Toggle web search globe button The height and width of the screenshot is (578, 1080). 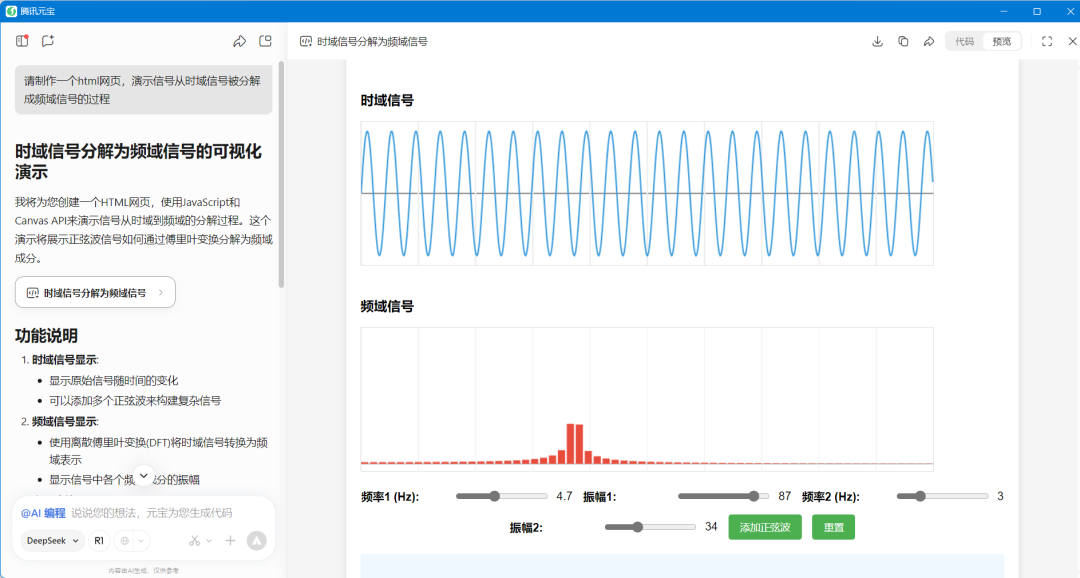(125, 541)
